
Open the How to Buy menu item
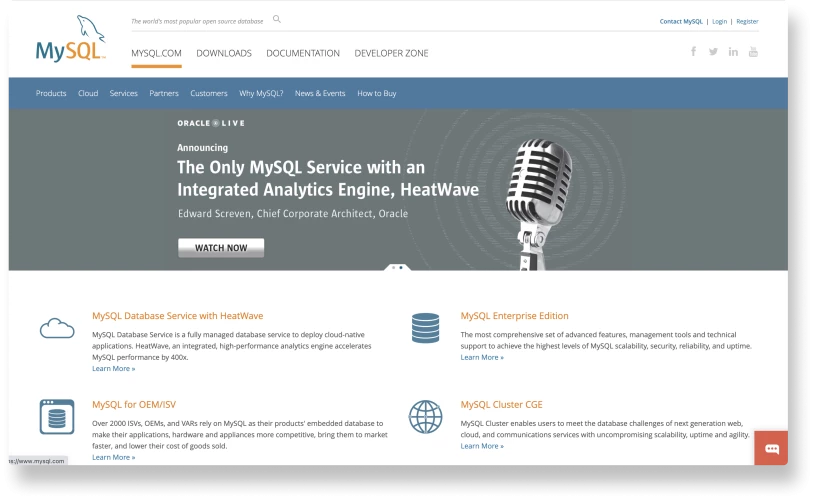click(376, 93)
